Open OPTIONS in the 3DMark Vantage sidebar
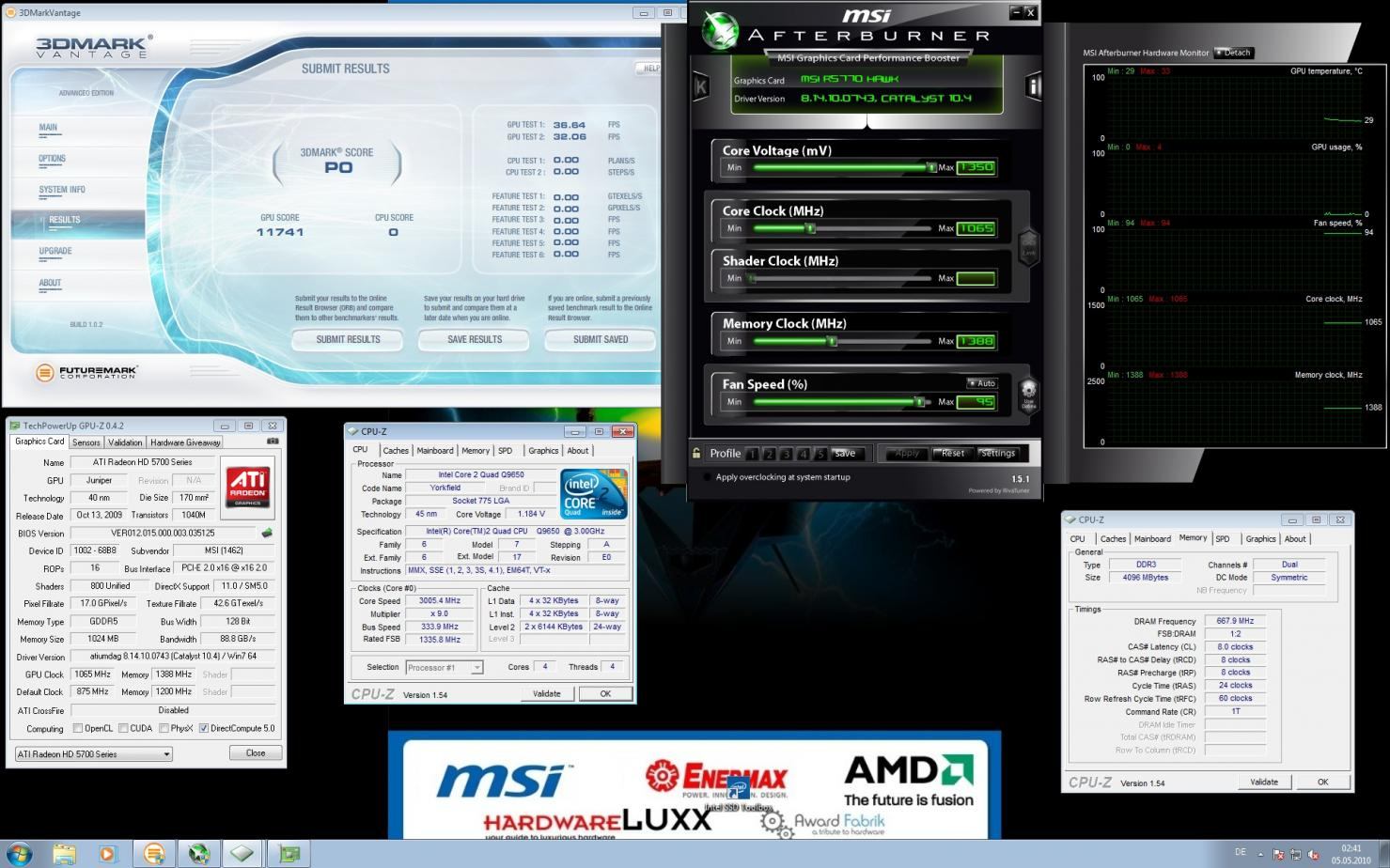 [x=53, y=159]
